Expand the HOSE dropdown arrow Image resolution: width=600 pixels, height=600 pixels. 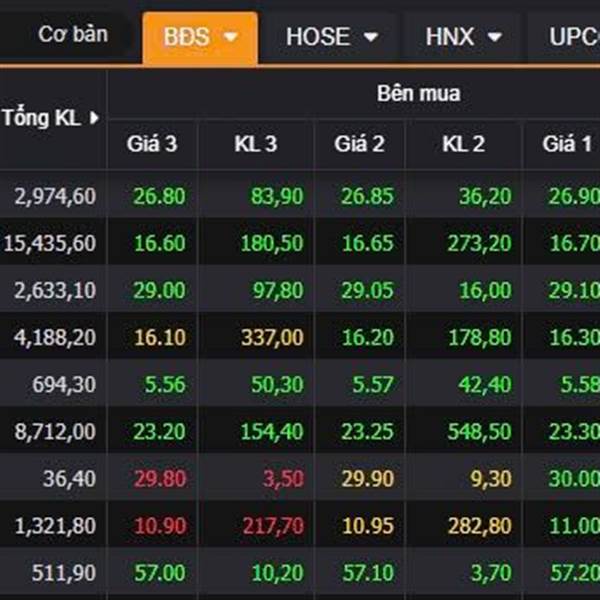pos(371,37)
